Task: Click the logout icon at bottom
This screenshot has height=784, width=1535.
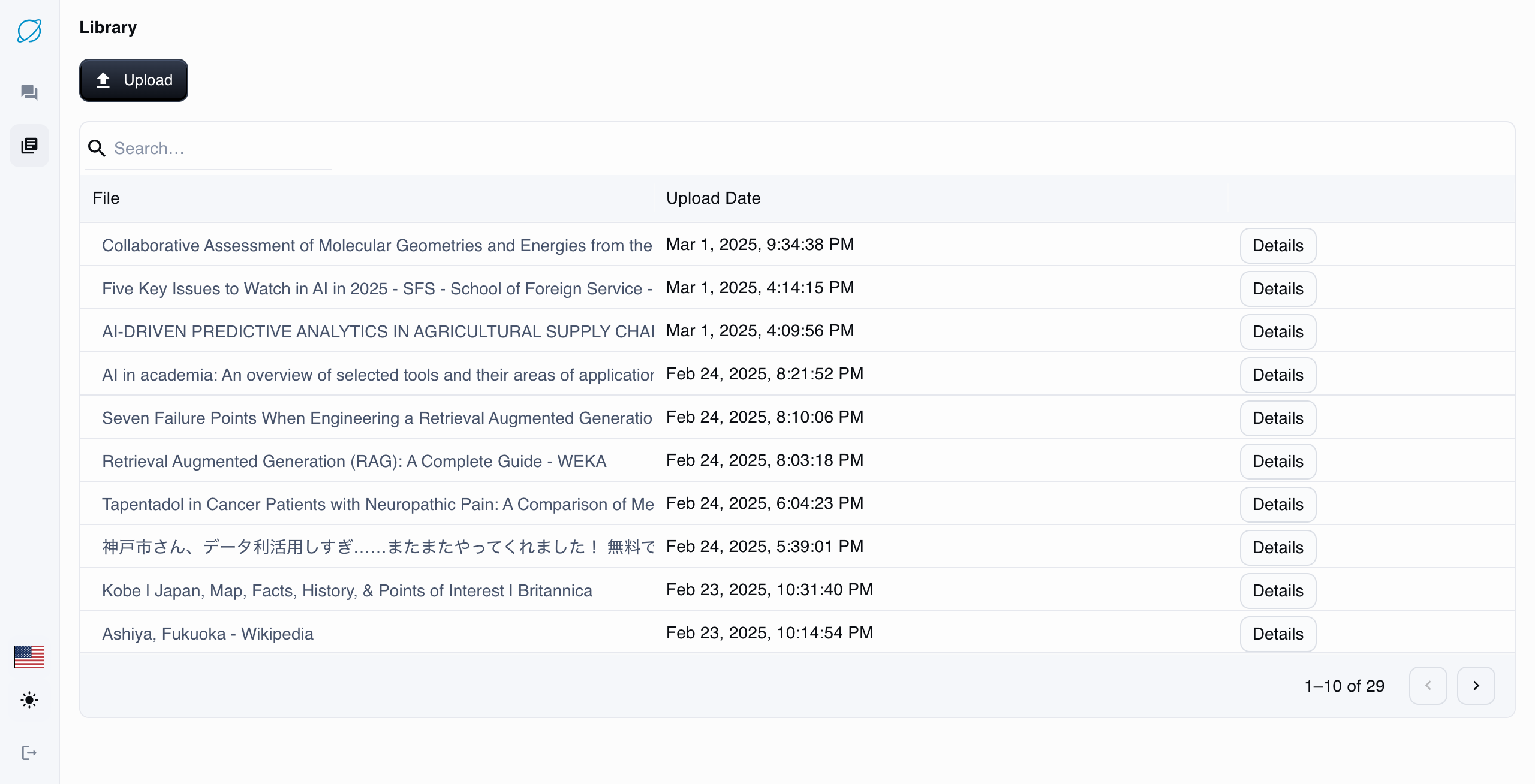Action: point(29,753)
